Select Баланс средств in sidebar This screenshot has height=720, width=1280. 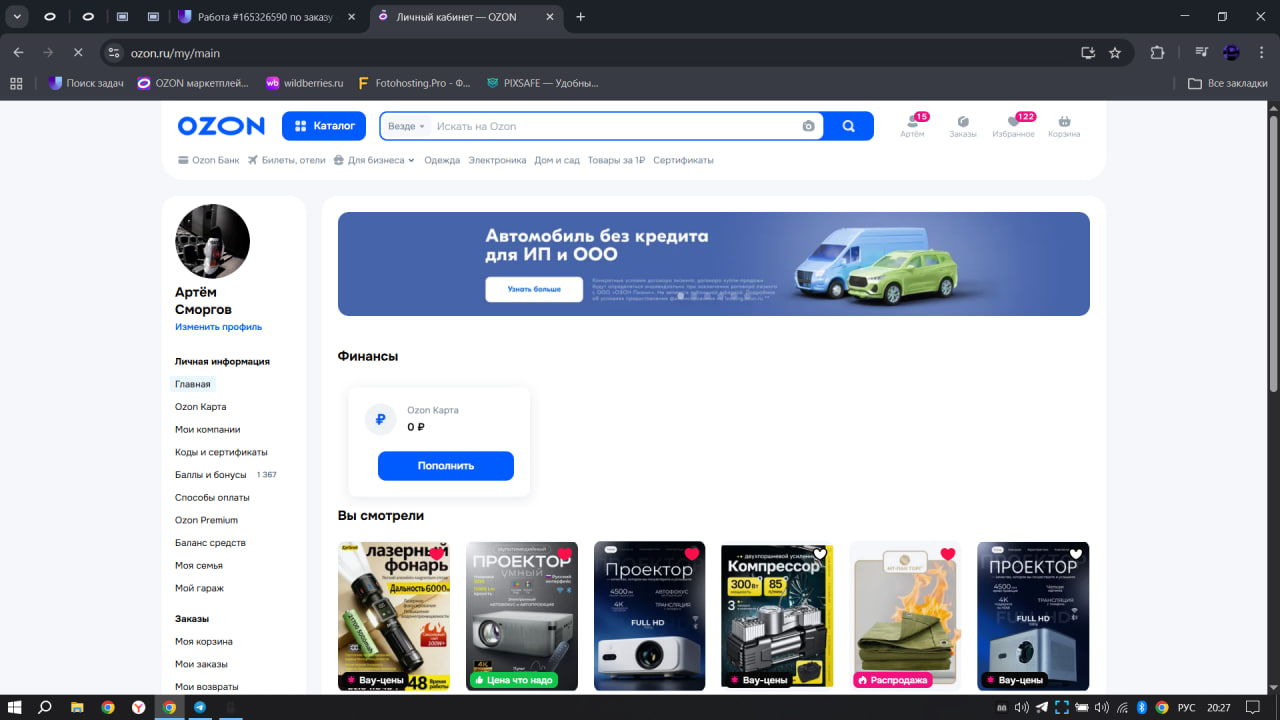click(210, 543)
